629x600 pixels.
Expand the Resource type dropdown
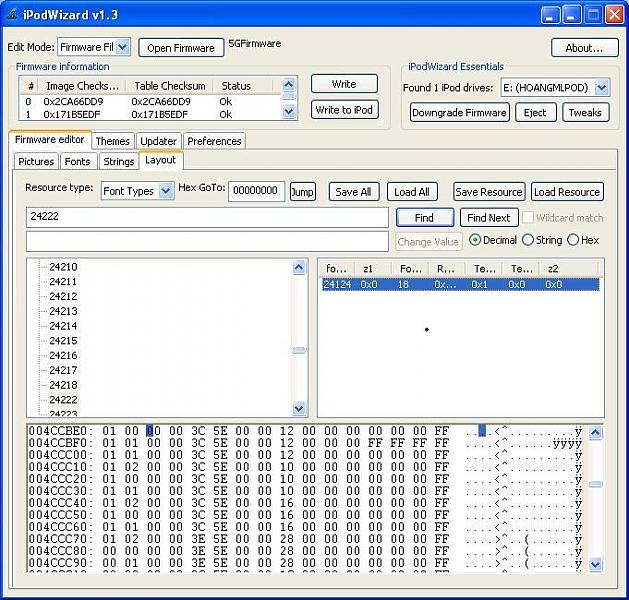tap(166, 191)
